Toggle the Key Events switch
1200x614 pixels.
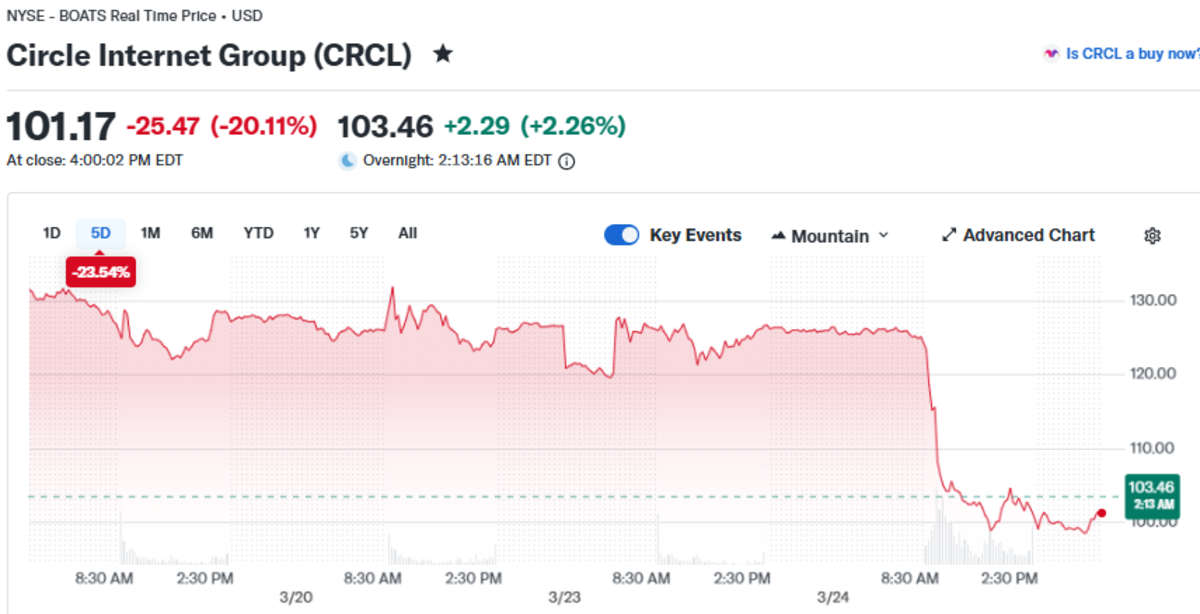point(622,236)
